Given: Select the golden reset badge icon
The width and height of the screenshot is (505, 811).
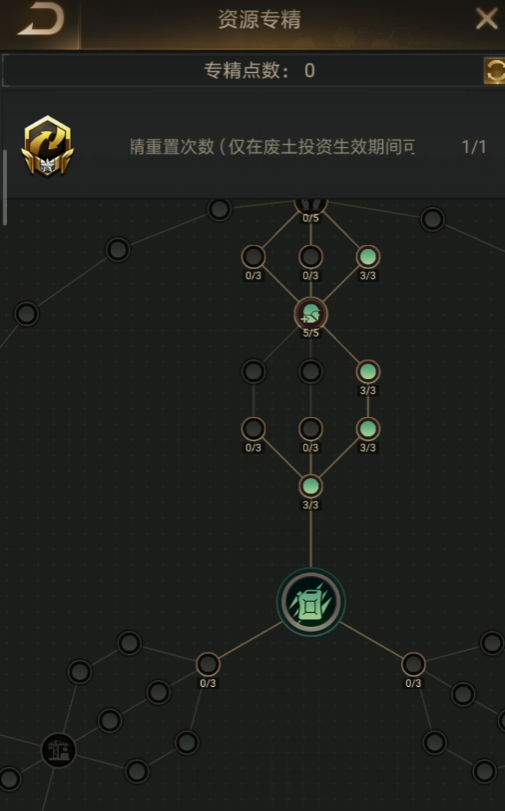Looking at the screenshot, I should click(x=47, y=146).
